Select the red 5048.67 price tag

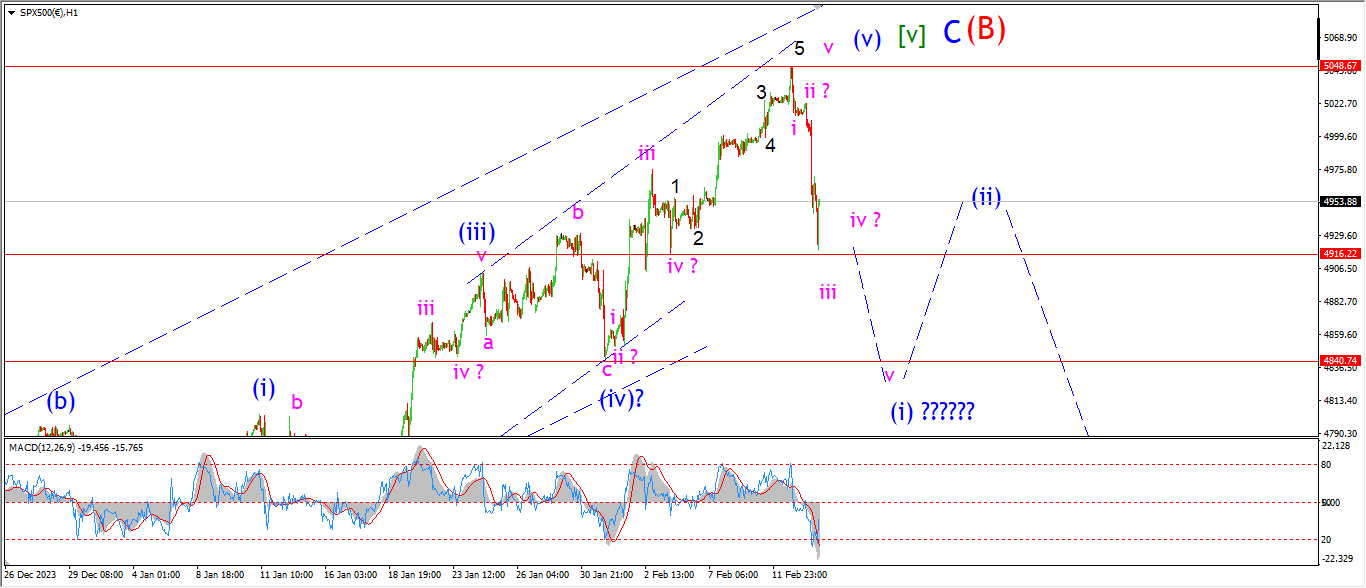coord(1340,66)
